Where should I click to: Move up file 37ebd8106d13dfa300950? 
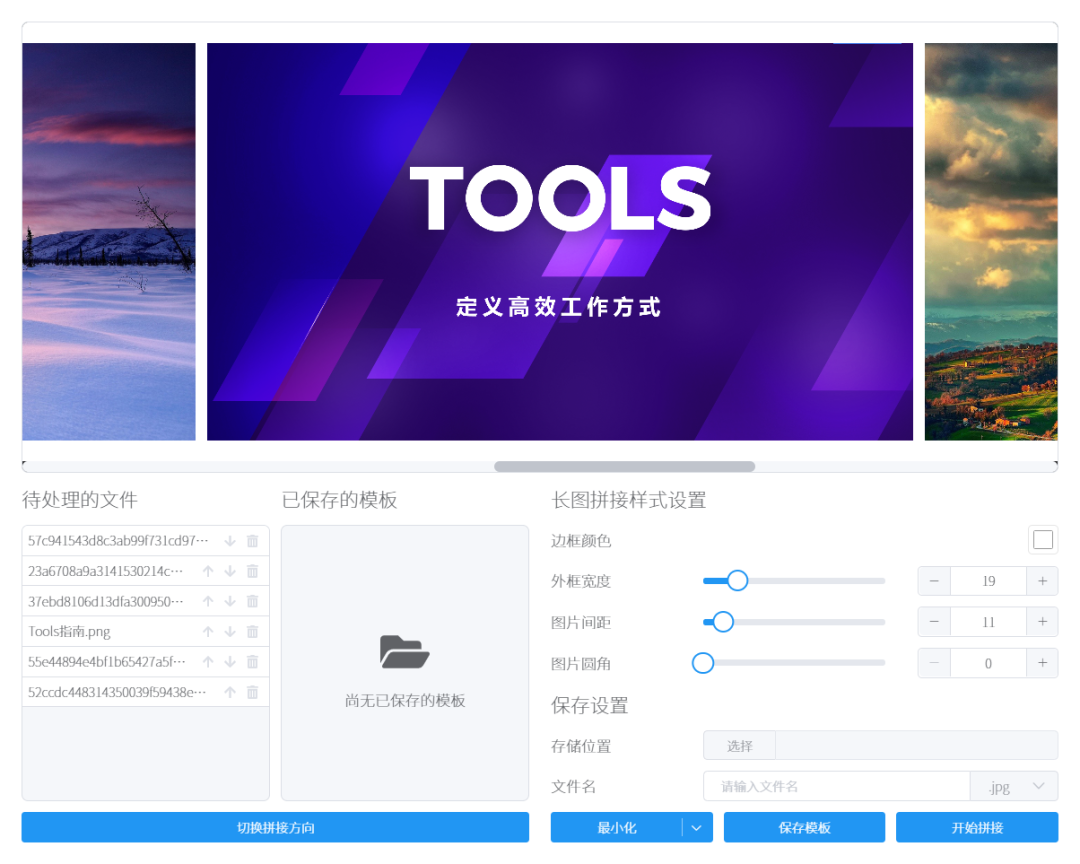tap(208, 602)
